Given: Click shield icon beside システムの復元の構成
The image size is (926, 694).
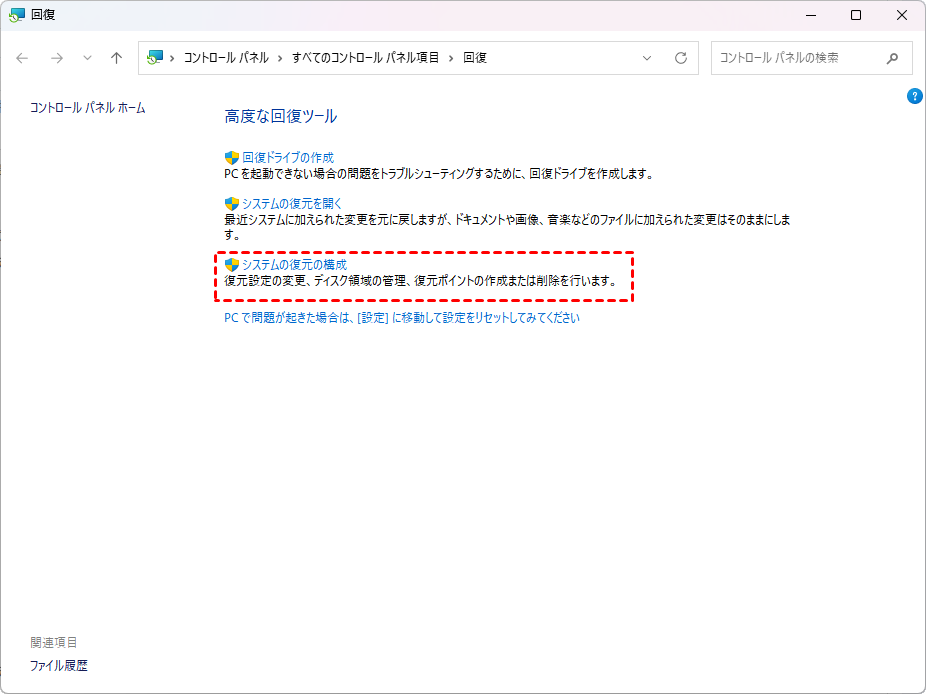Looking at the screenshot, I should (x=232, y=265).
